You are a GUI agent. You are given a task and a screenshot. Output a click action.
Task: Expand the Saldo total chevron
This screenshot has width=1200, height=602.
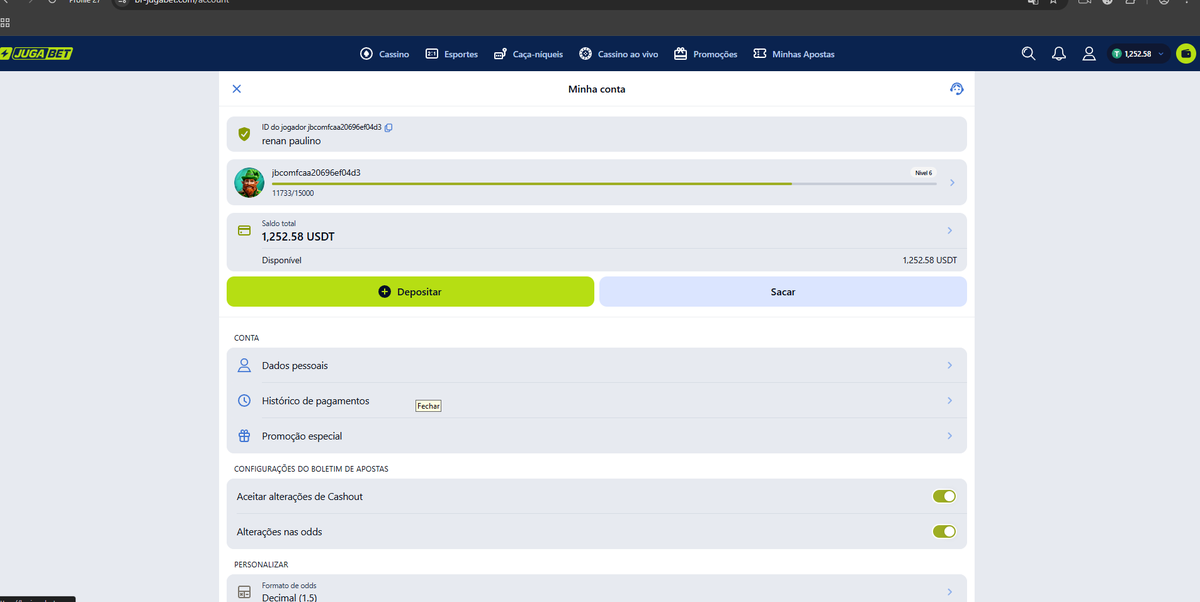tap(949, 231)
